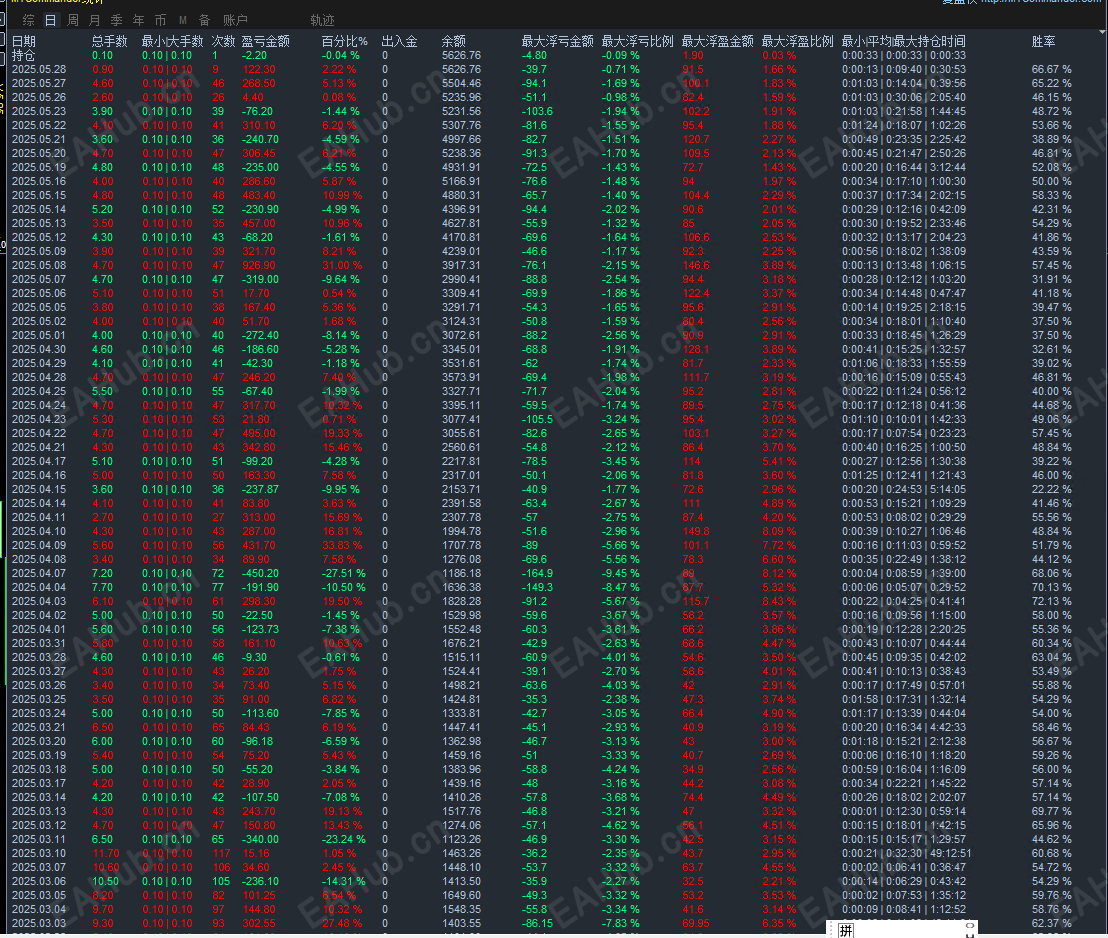Click the 日期 column header
The width and height of the screenshot is (1108, 938).
pos(24,41)
